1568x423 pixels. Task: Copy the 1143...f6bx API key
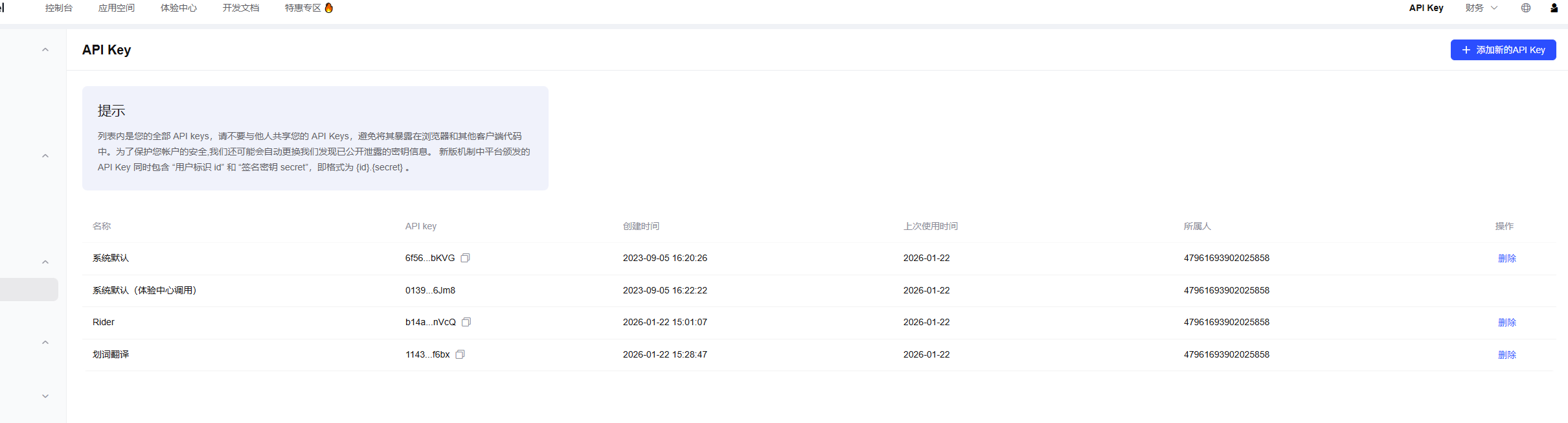[x=460, y=354]
